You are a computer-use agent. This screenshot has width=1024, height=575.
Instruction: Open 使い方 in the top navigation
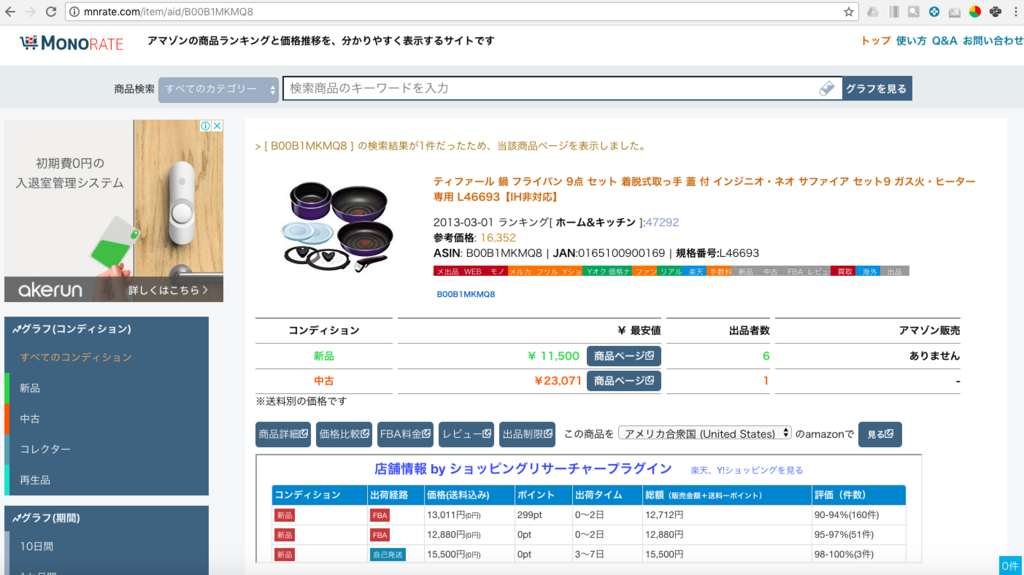pyautogui.click(x=911, y=41)
